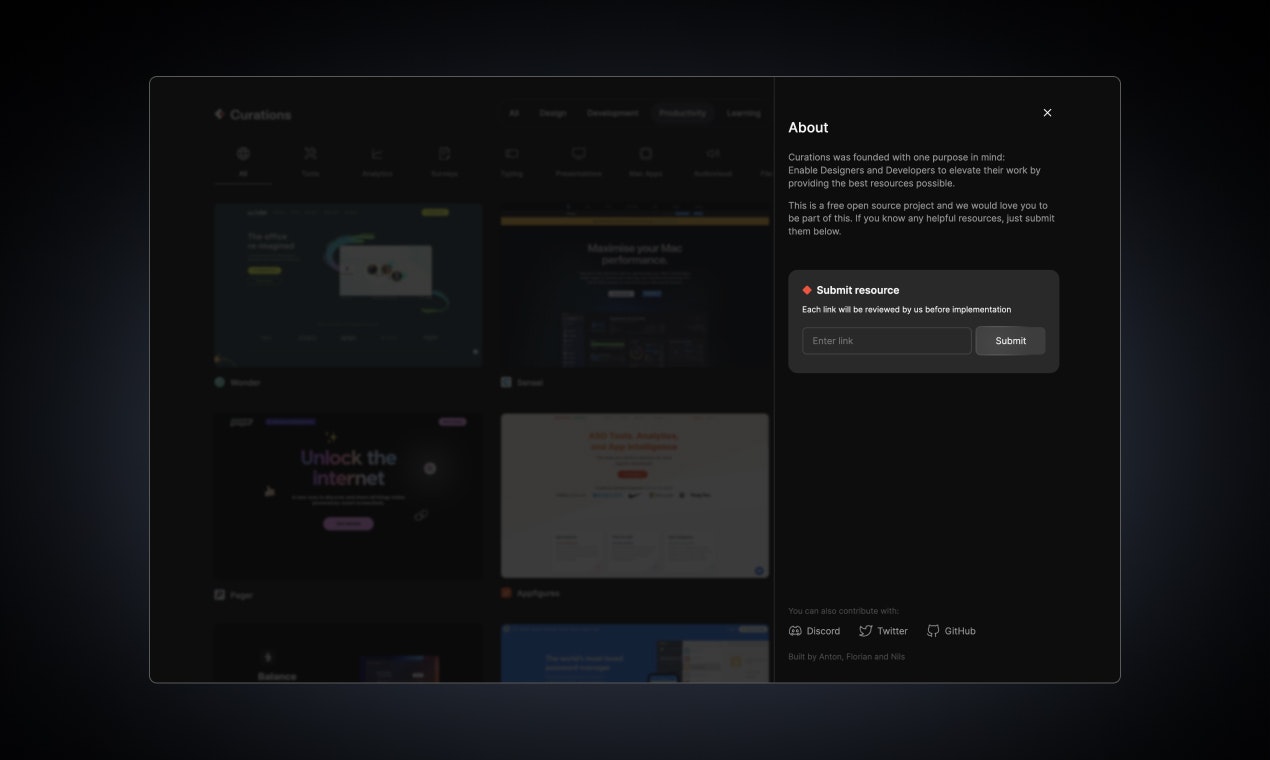This screenshot has width=1270, height=760.
Task: Open the Wonder resource thumbnail
Action: click(x=348, y=285)
